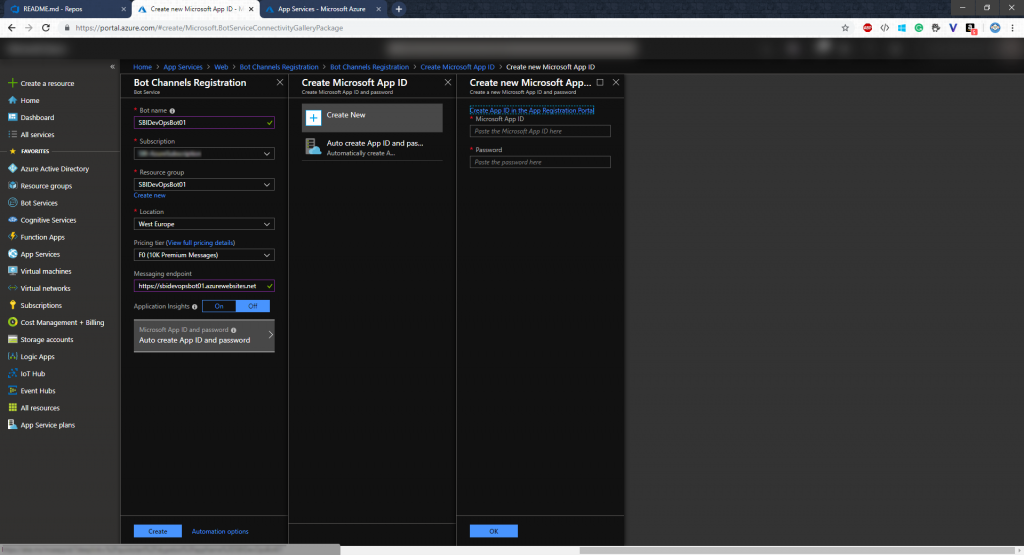Screen dimensions: 1024x555
Task: Click Home in the breadcrumb
Action: click(x=142, y=67)
